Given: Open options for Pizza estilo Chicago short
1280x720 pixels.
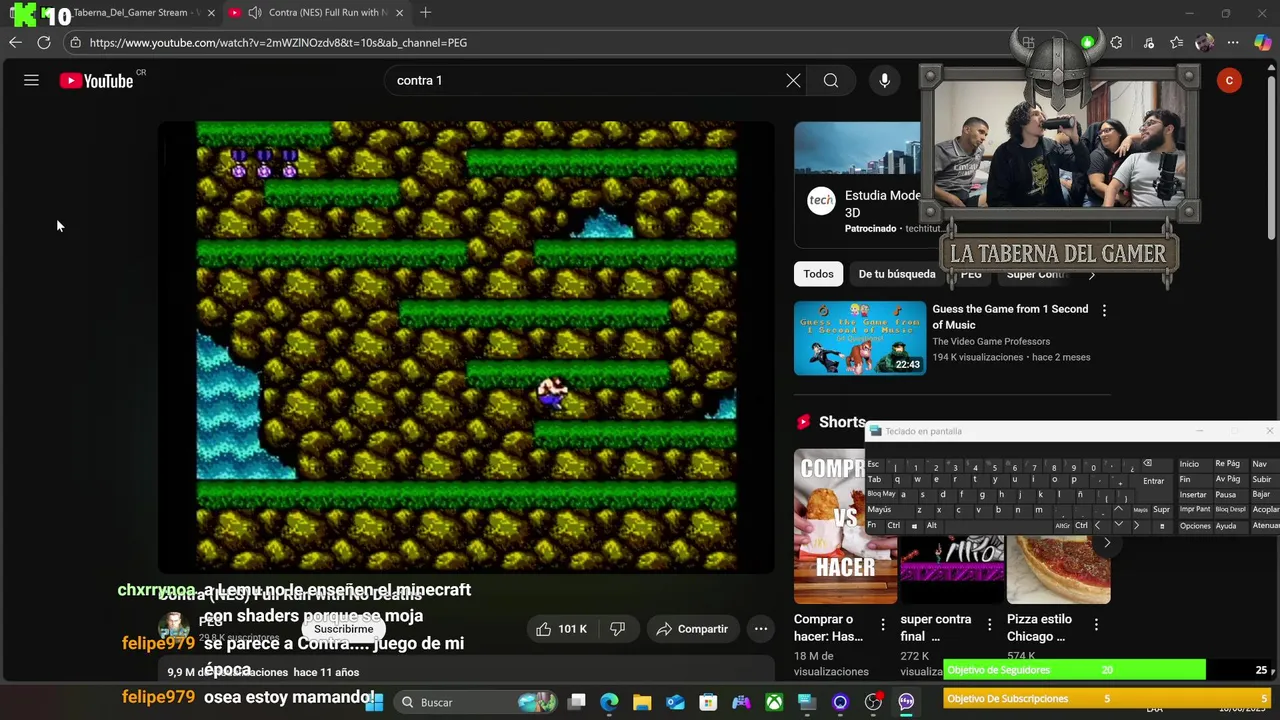Looking at the screenshot, I should pos(1096,624).
